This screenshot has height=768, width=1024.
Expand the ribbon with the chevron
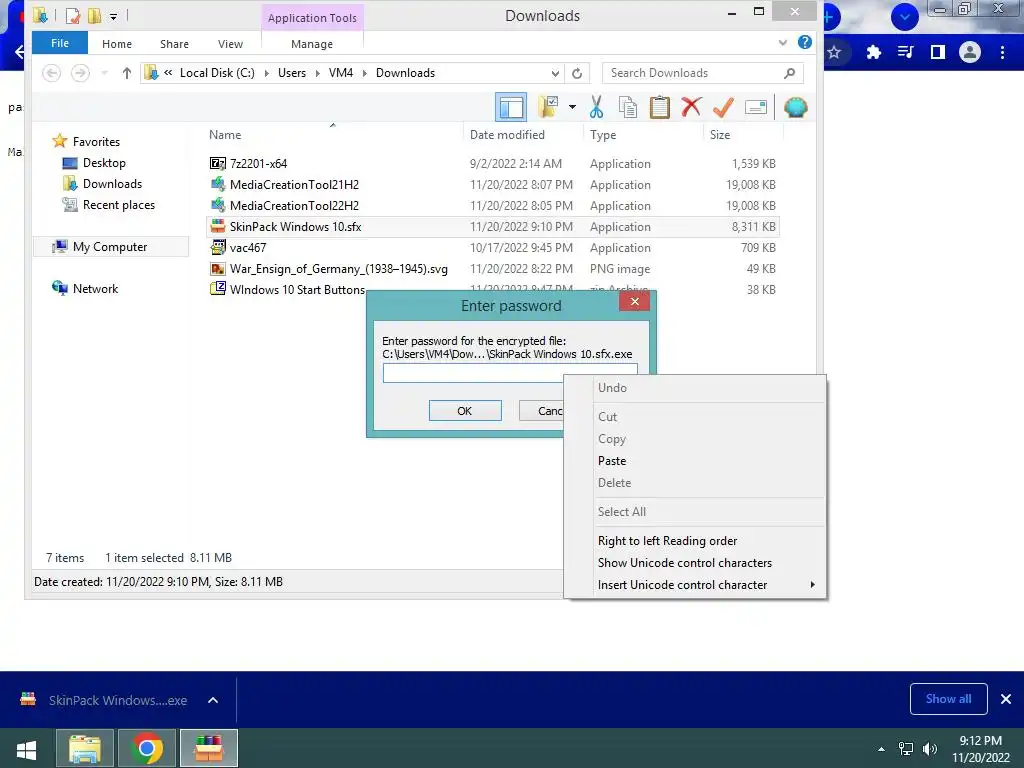782,43
